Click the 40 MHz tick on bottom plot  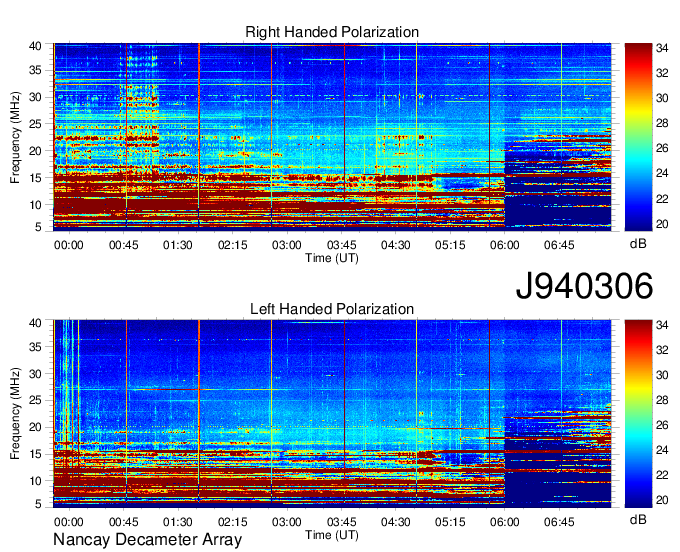pos(35,323)
